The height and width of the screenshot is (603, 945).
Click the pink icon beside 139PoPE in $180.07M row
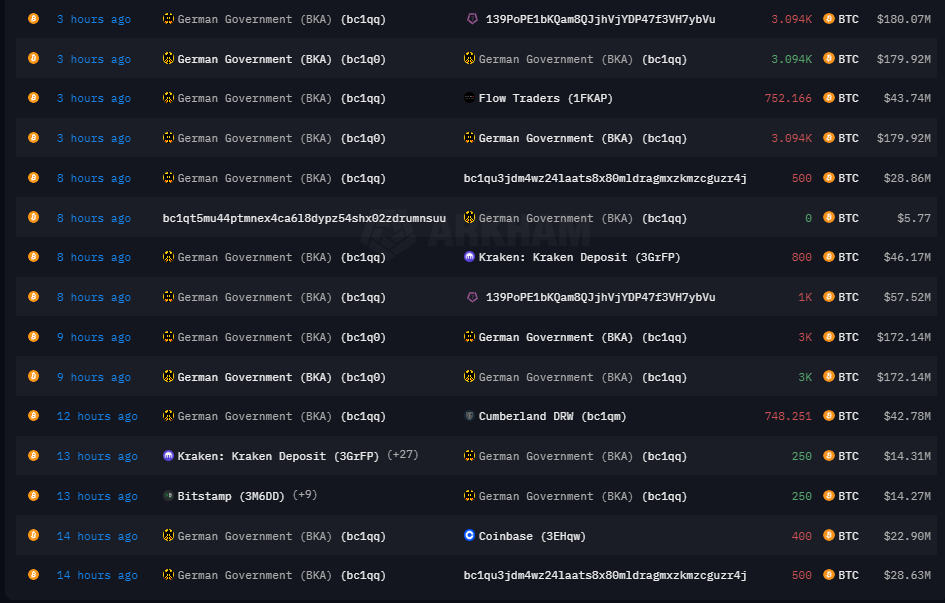point(471,19)
